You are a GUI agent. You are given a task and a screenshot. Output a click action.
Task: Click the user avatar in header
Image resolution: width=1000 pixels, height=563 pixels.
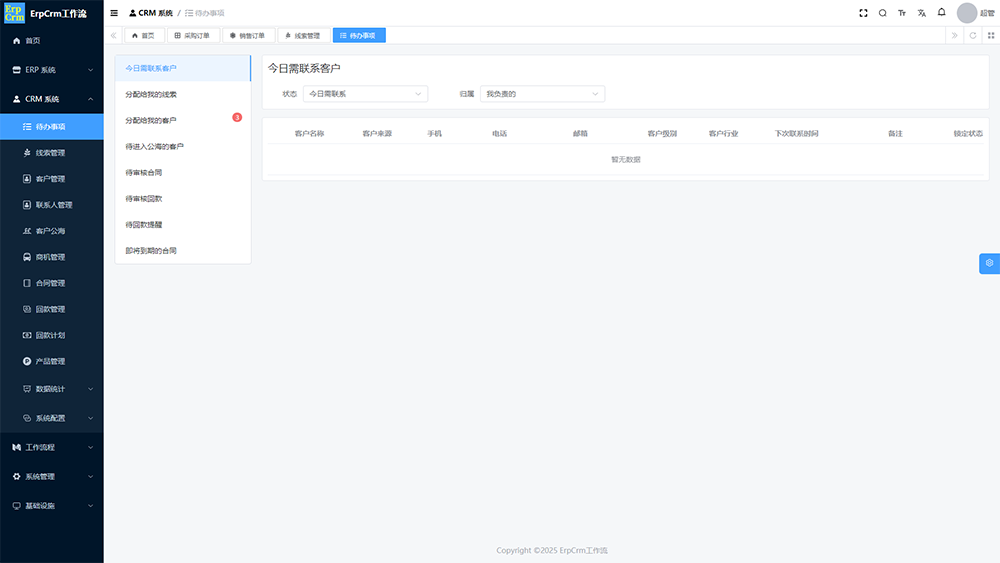966,13
